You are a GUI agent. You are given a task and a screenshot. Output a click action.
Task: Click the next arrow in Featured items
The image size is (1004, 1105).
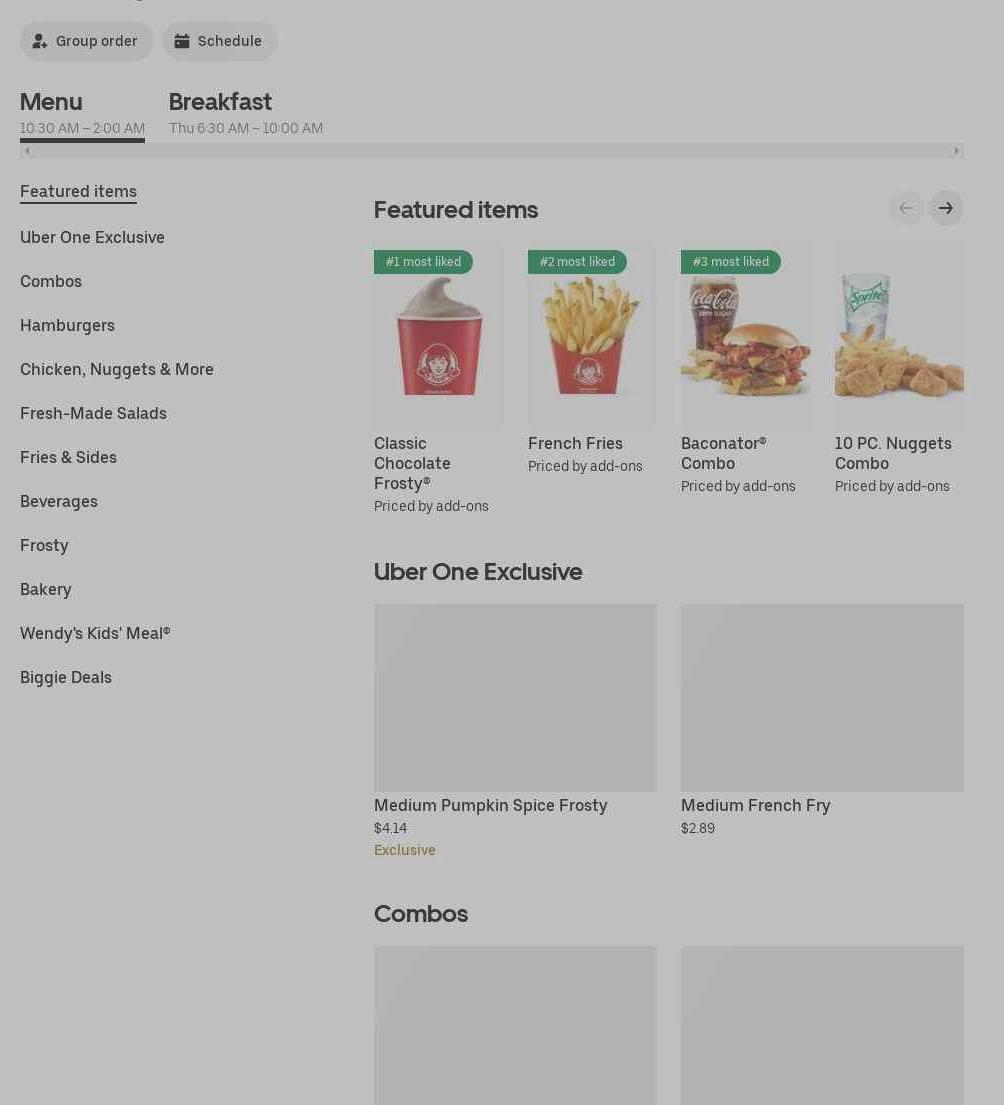[x=946, y=208]
